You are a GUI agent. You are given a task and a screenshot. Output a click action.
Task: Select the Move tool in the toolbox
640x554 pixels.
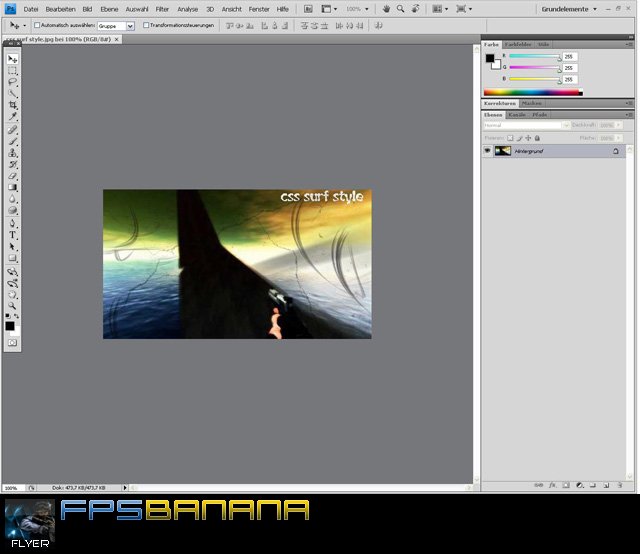(x=13, y=59)
